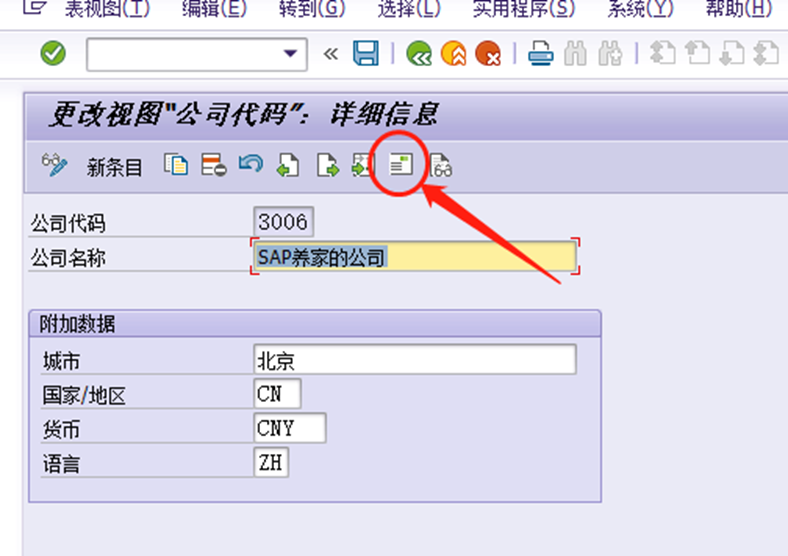Viewport: 788px width, 556px height.
Task: Go to next page icon
Action: [732, 53]
